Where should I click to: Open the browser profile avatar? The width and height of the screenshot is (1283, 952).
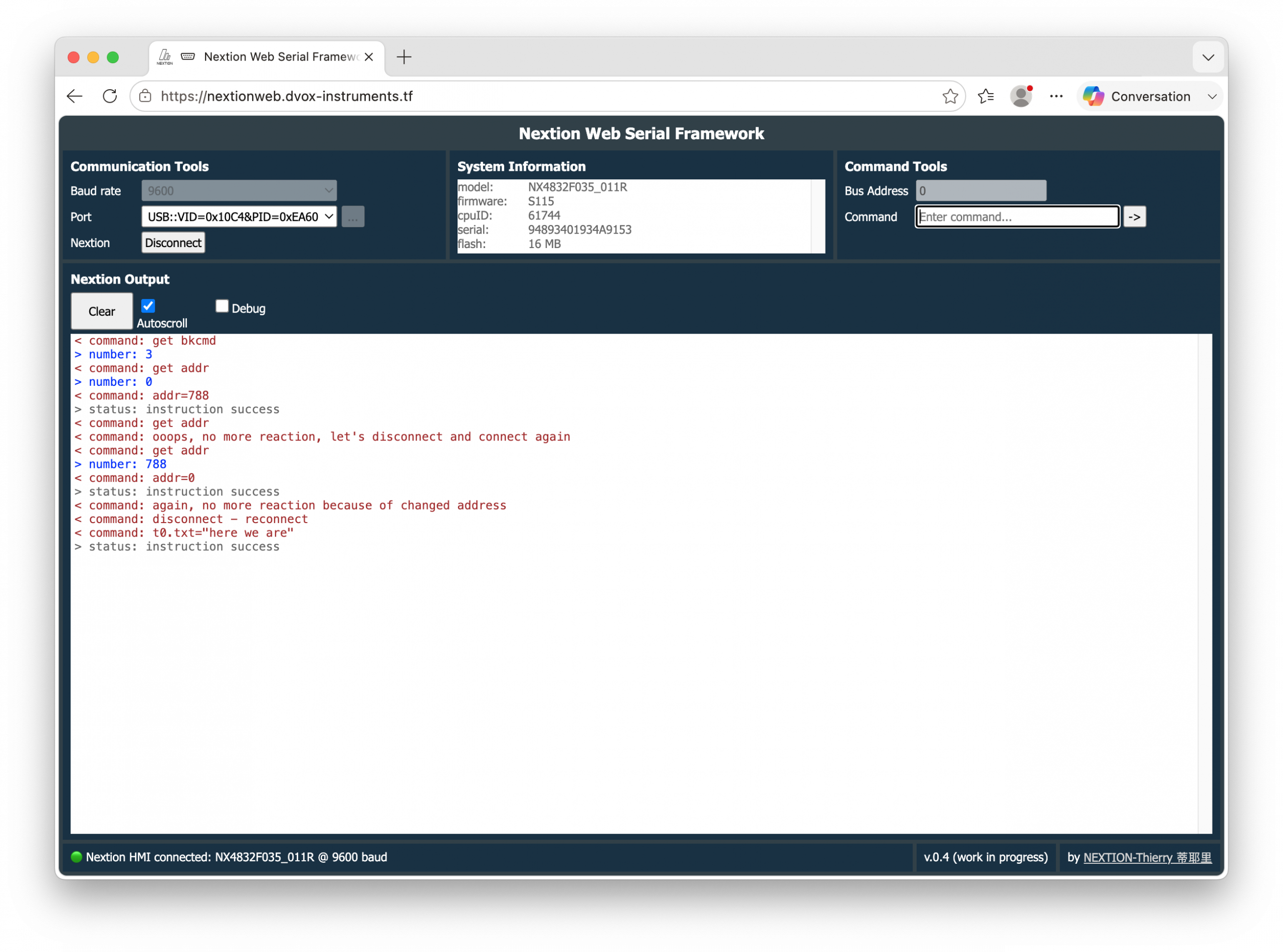tap(1021, 96)
